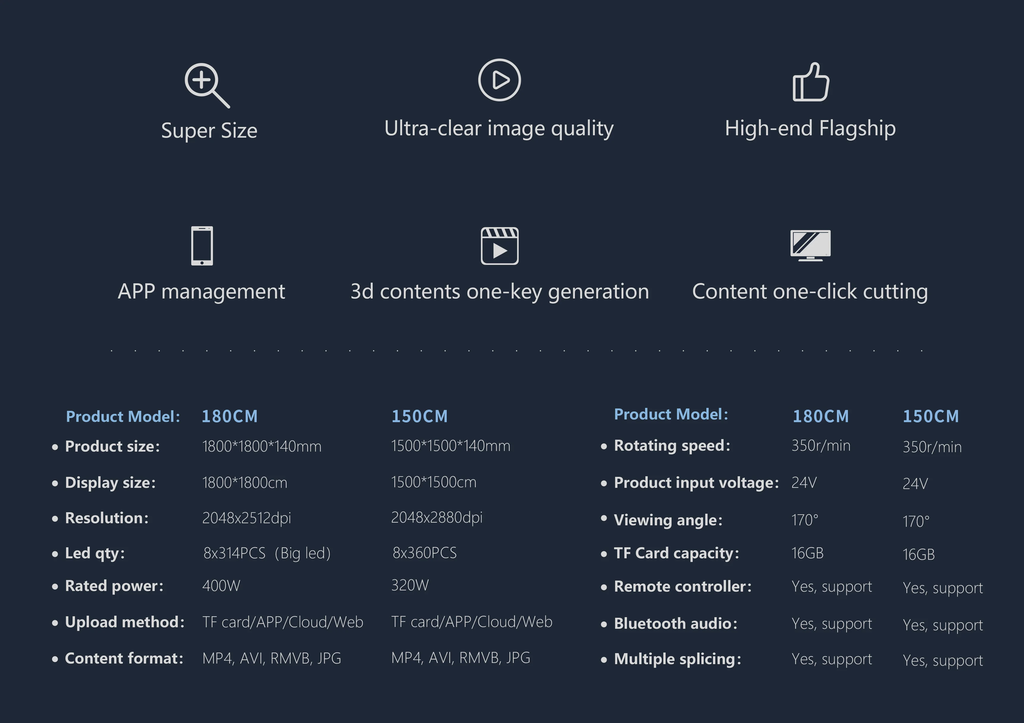Click the APP management caption
Screen dimensions: 1024x723
point(201,291)
